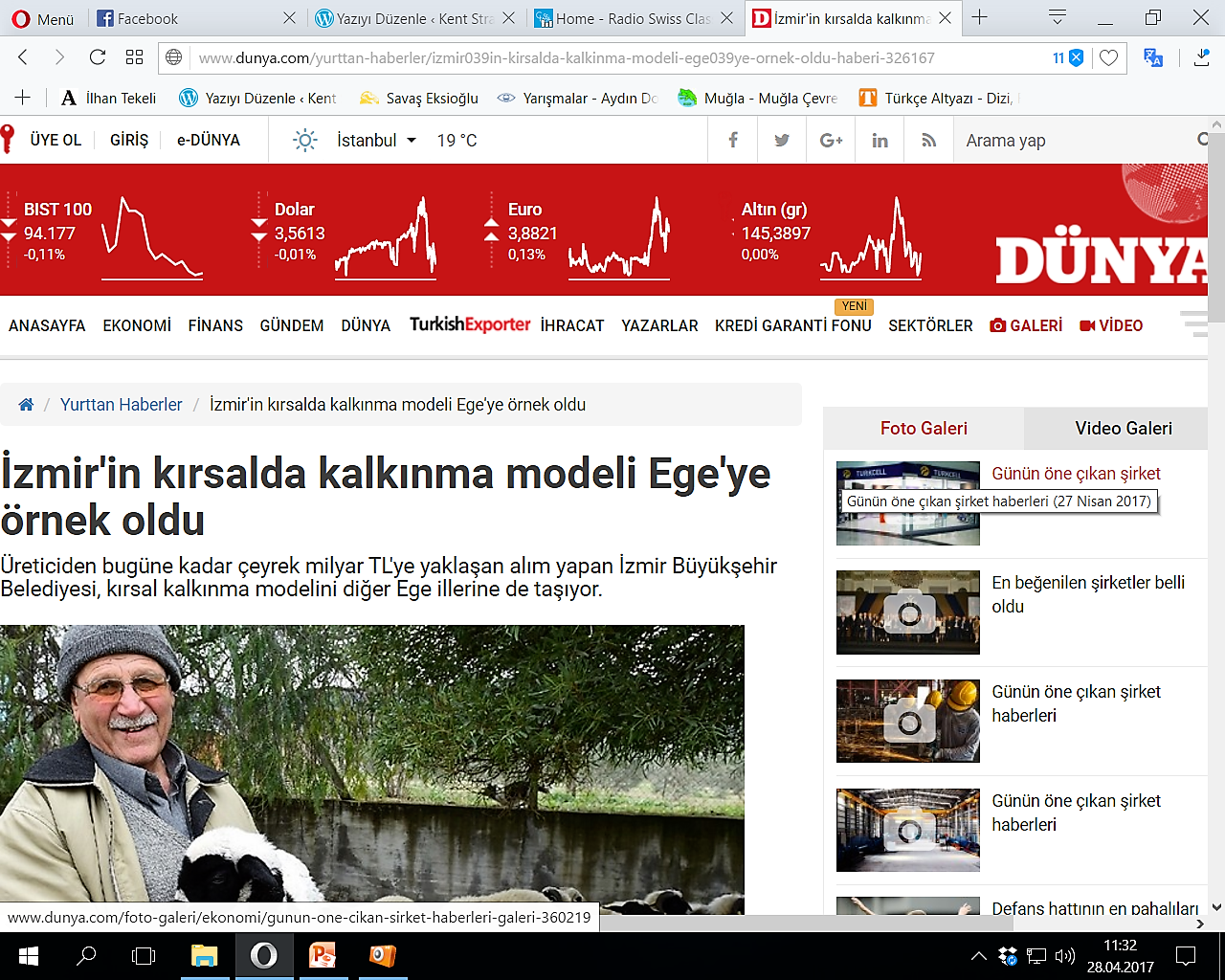Reload the page with refresh icon
Screen dimensions: 1225x980
(x=97, y=57)
